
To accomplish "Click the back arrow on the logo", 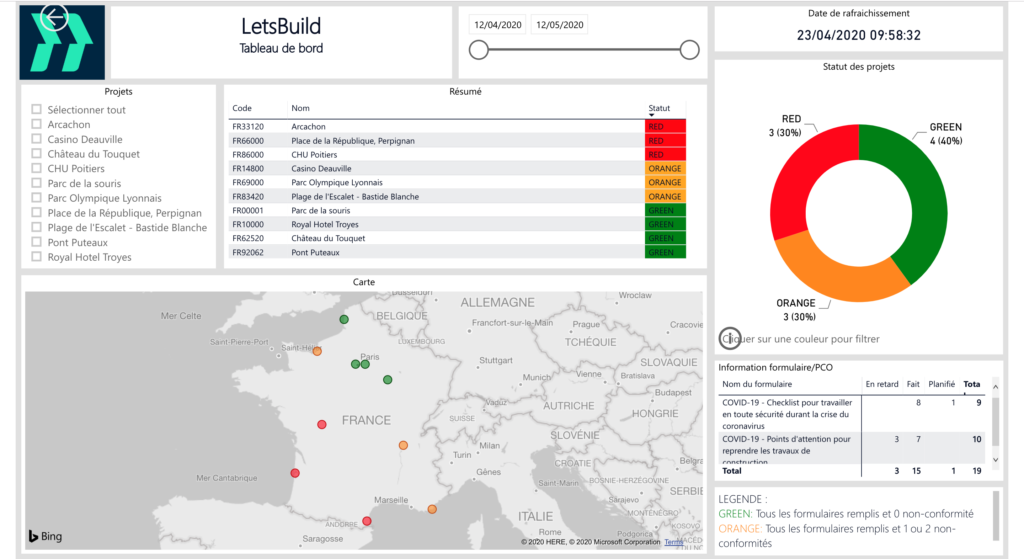I will (54, 18).
